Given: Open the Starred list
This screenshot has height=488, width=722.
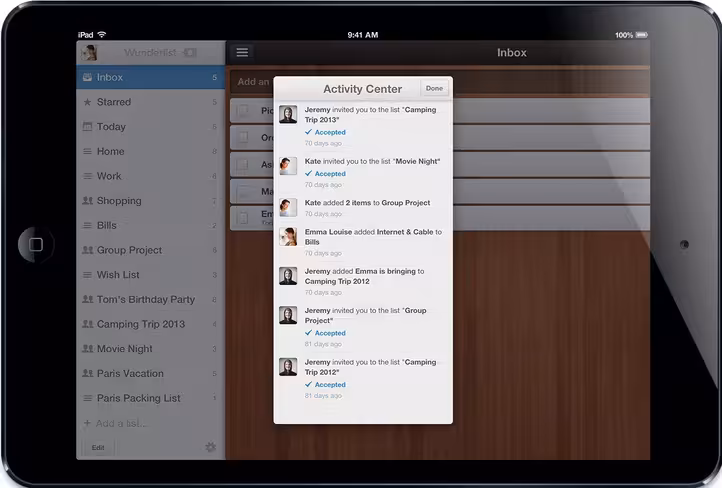Looking at the screenshot, I should point(151,102).
